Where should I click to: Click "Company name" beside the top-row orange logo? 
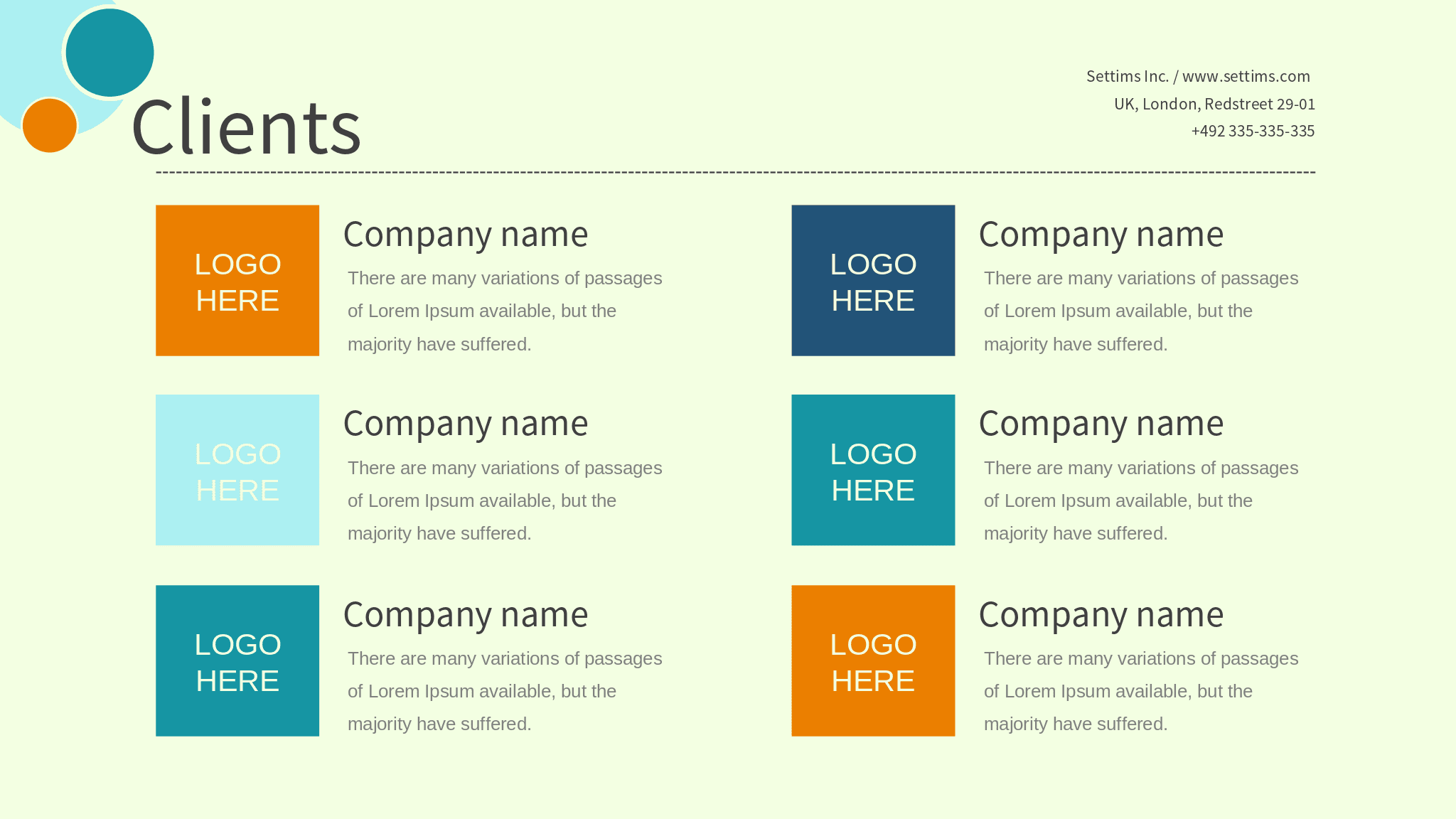pos(466,235)
